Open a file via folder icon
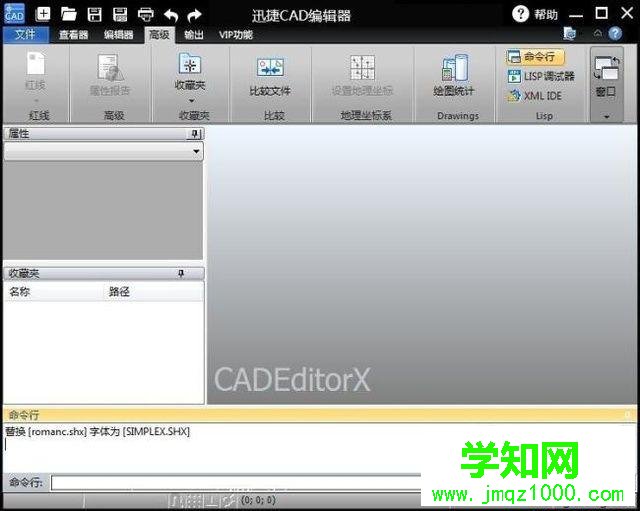The height and width of the screenshot is (511, 640). [69, 14]
